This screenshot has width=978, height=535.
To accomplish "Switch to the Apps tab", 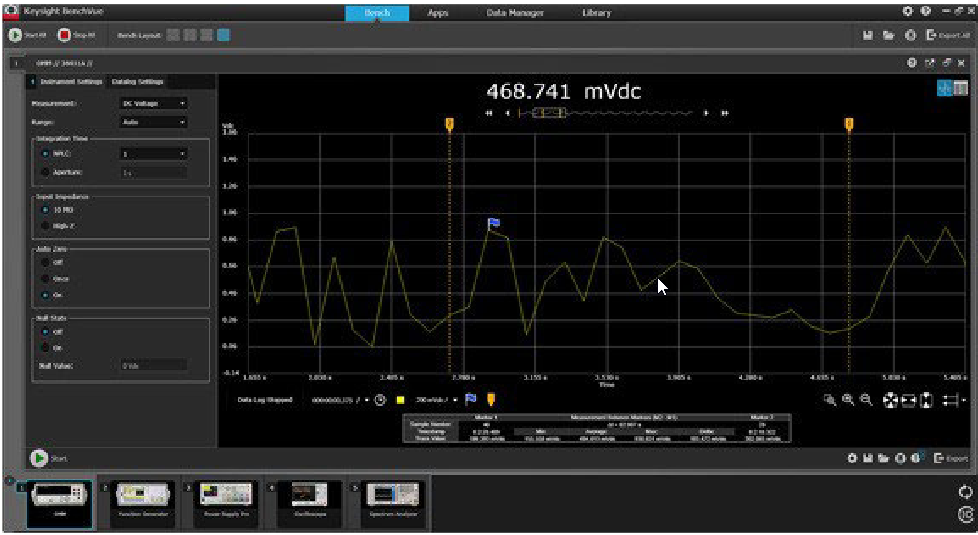I will tap(437, 13).
